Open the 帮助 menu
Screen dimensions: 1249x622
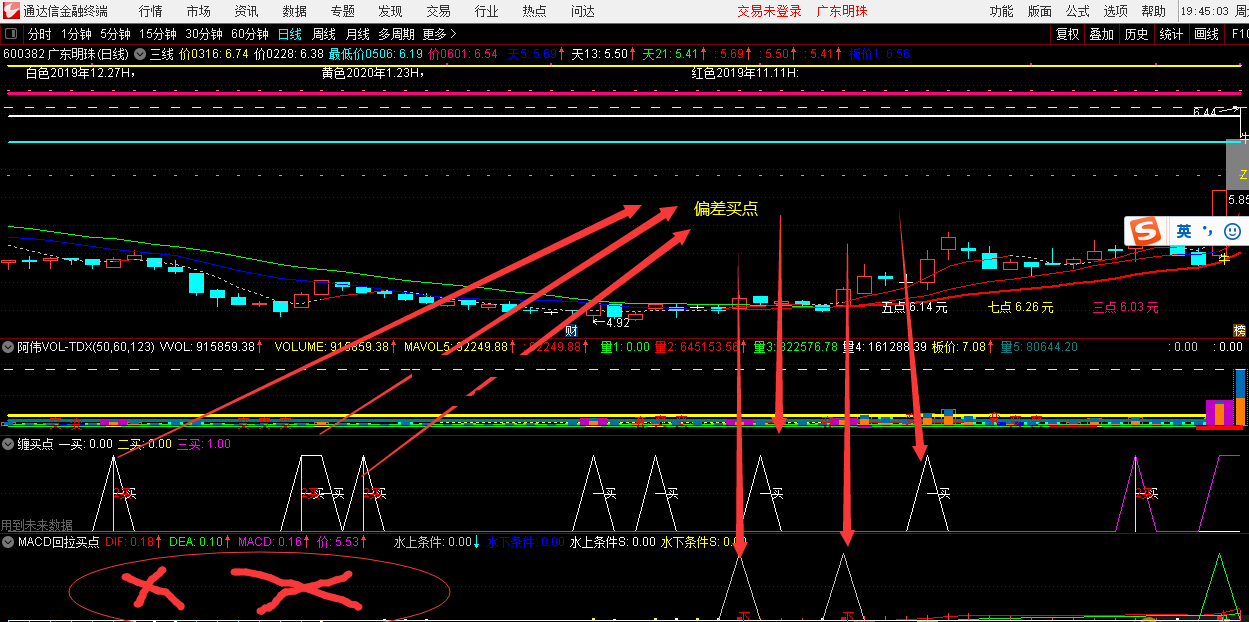1153,11
